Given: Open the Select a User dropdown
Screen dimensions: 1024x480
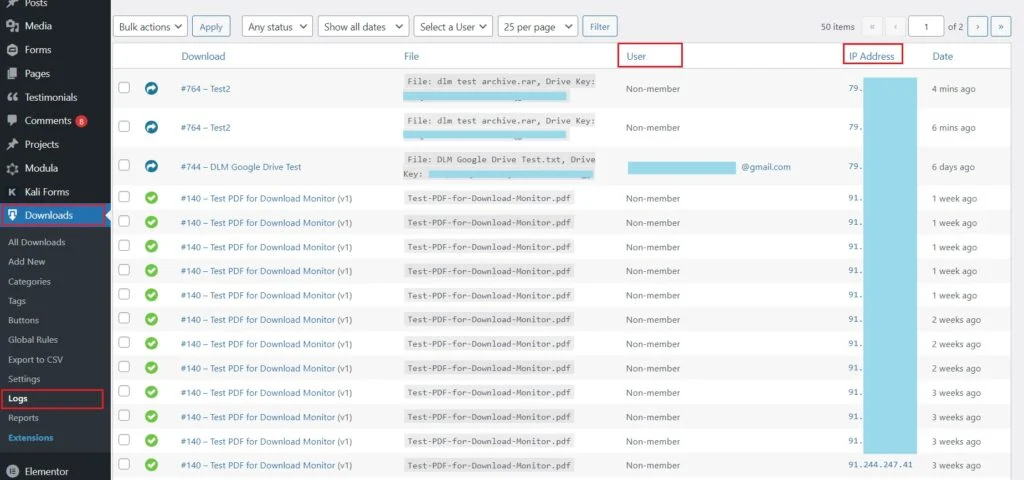Looking at the screenshot, I should [x=453, y=27].
